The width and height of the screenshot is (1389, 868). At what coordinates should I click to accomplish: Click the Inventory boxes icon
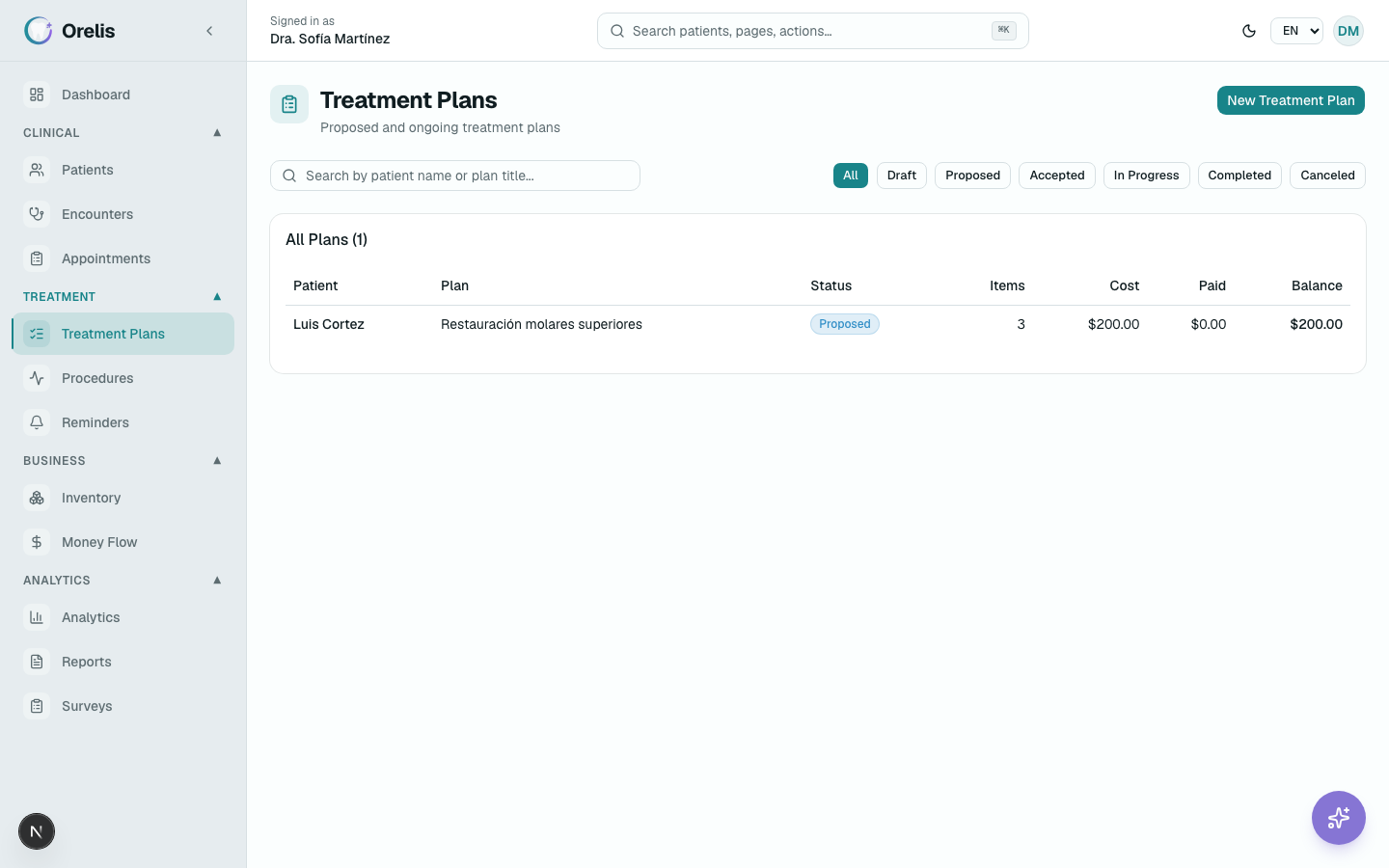37,498
